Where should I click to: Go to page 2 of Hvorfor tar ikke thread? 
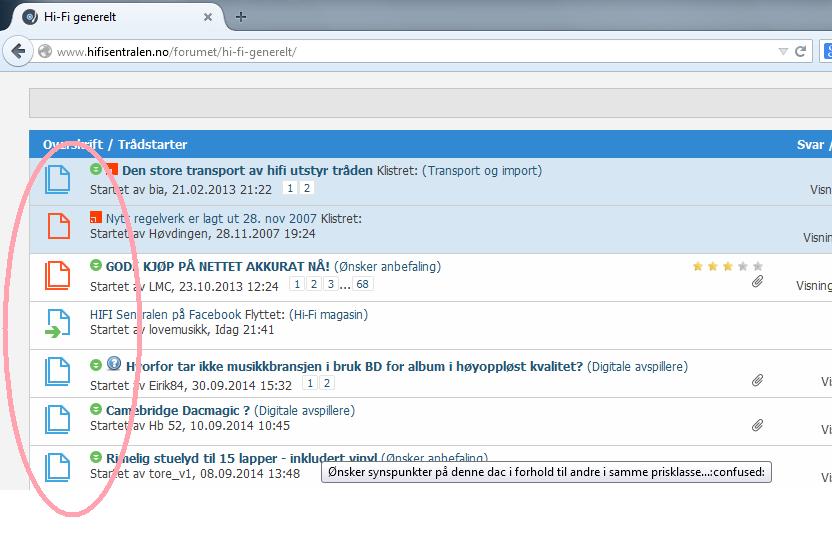pos(327,383)
